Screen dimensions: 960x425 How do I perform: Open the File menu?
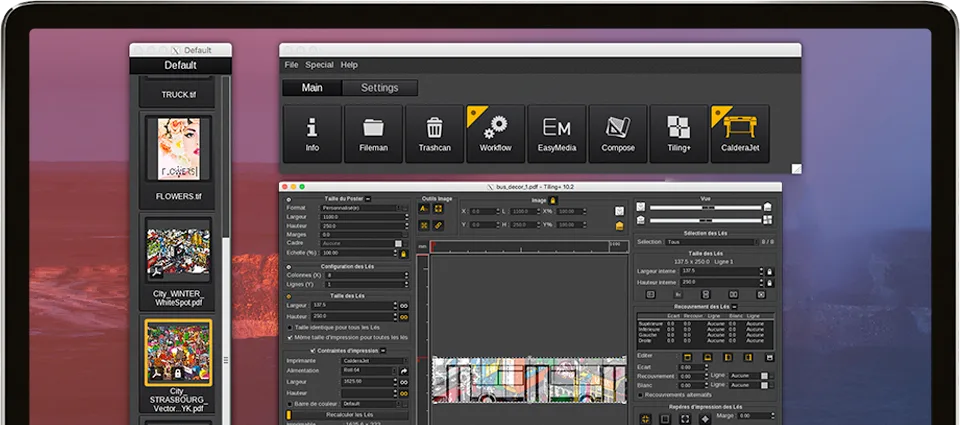(291, 65)
